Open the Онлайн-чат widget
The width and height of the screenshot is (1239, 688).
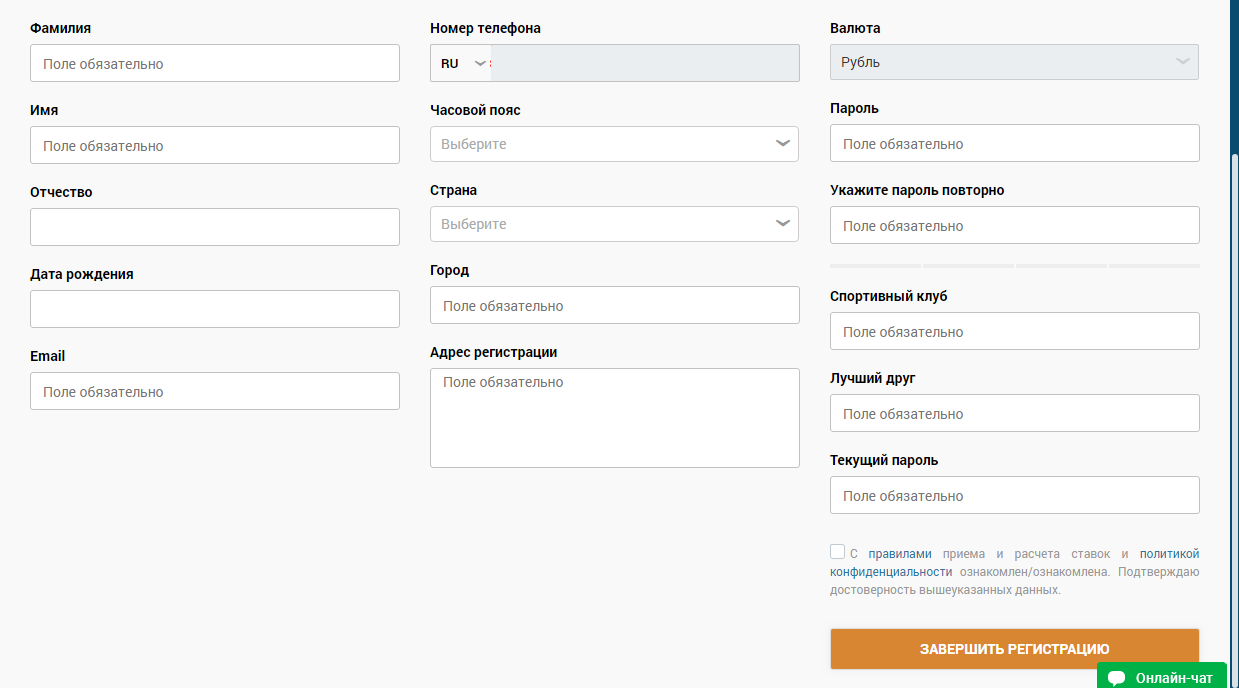point(1162,677)
